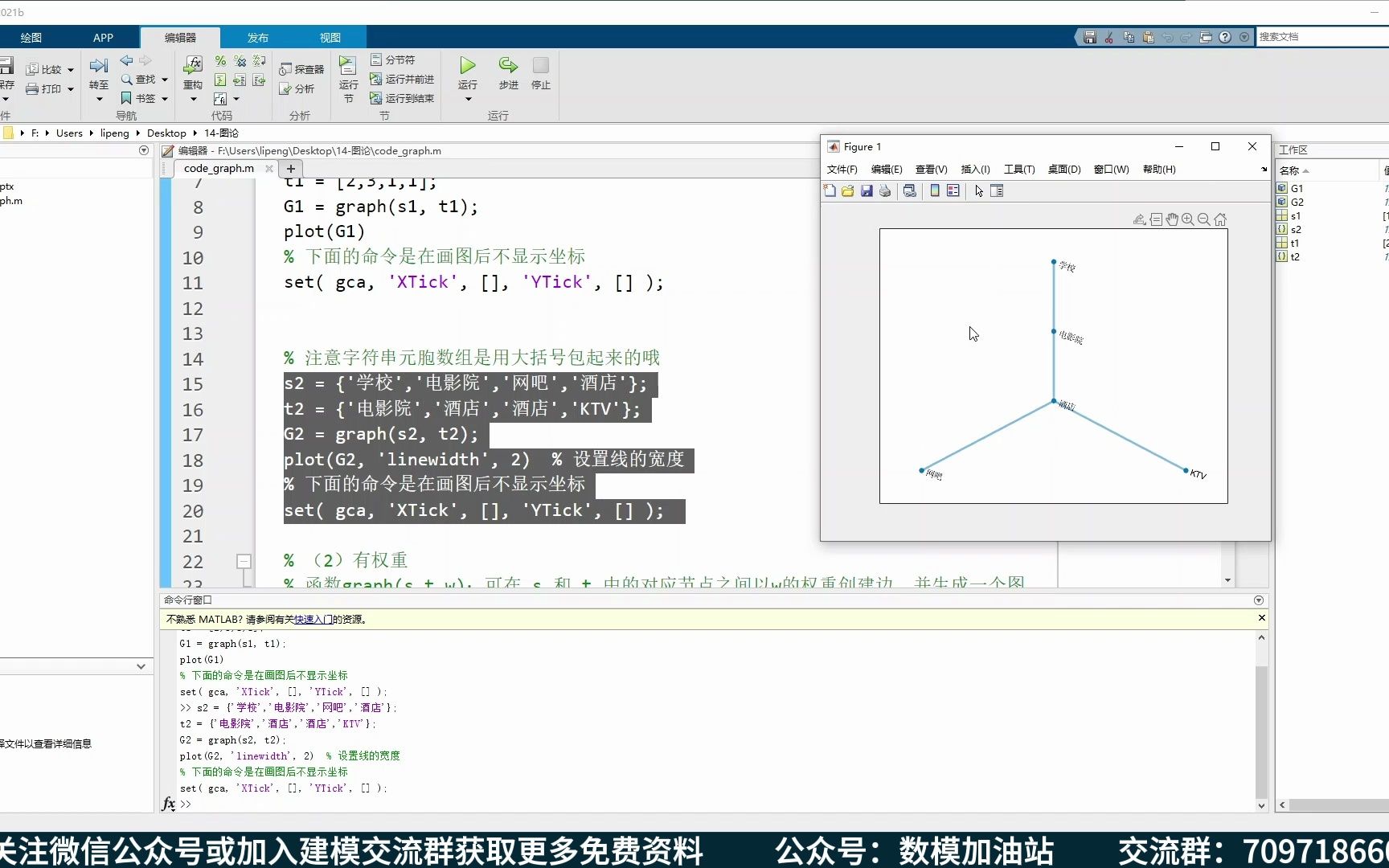The image size is (1389, 868).
Task: Open the Run (运行) dropdown arrow
Action: pos(468,100)
